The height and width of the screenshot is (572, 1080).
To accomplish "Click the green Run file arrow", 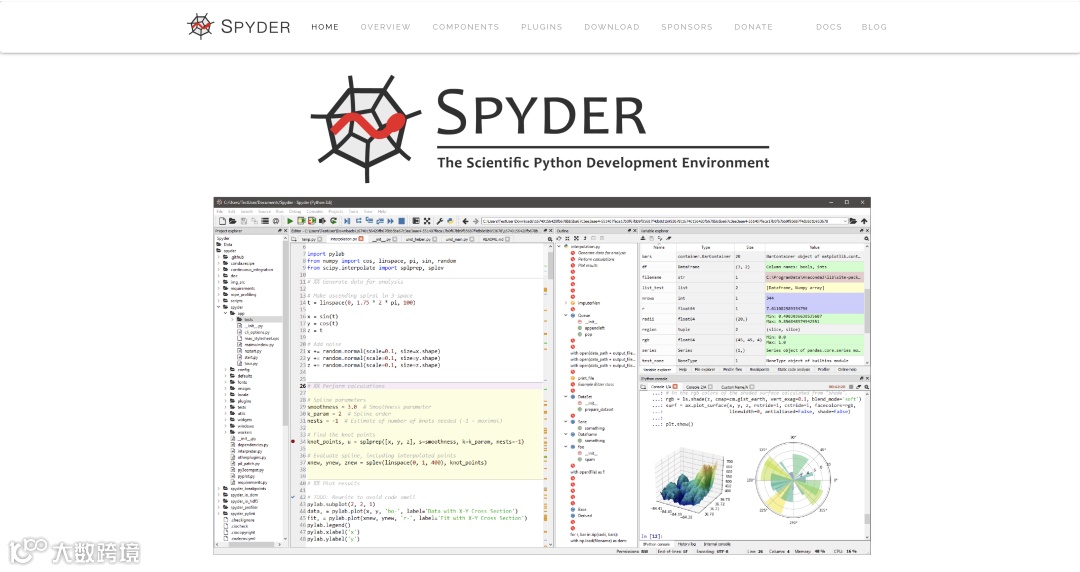I will point(290,221).
